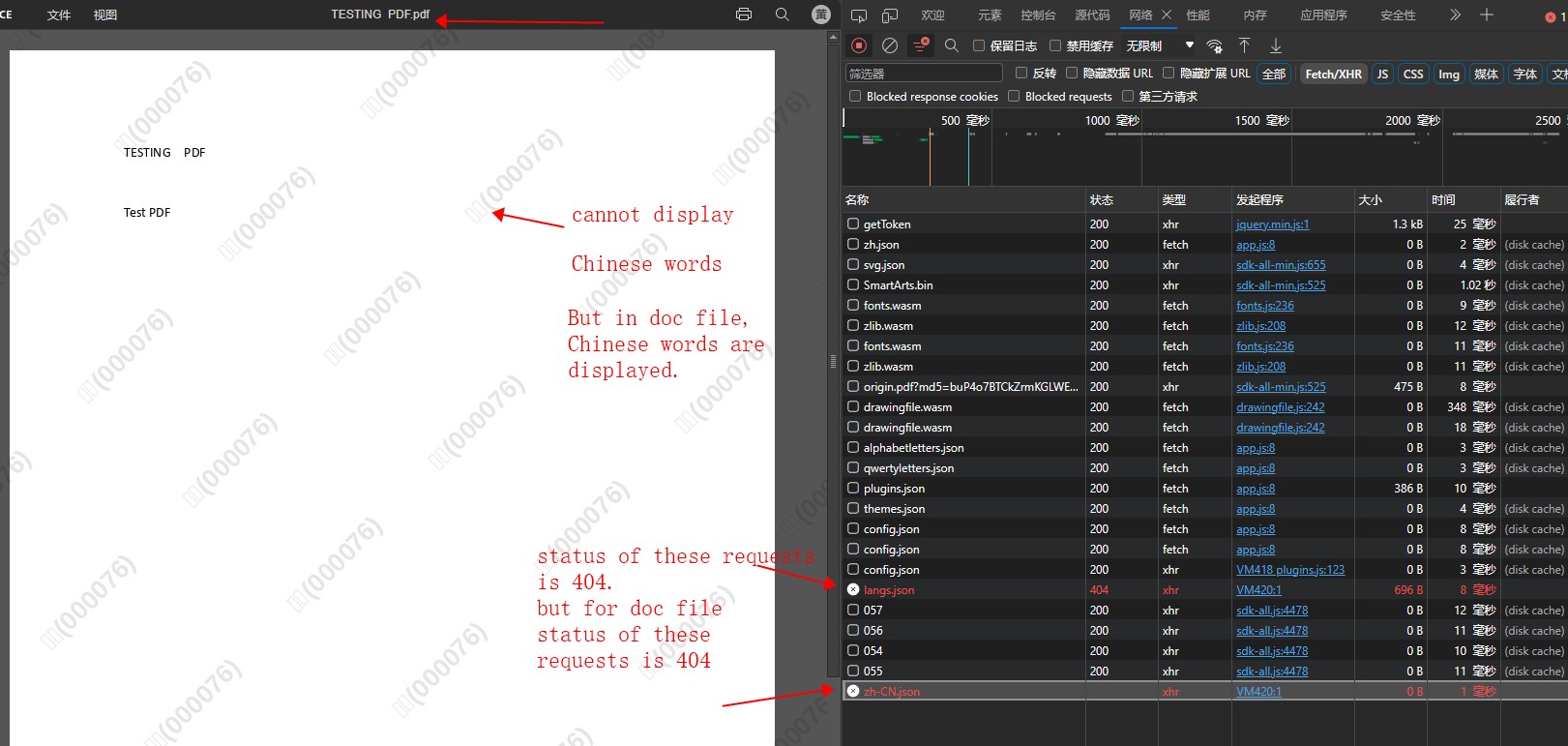1568x746 pixels.
Task: Open the search icon in PDF viewer header
Action: point(783,15)
